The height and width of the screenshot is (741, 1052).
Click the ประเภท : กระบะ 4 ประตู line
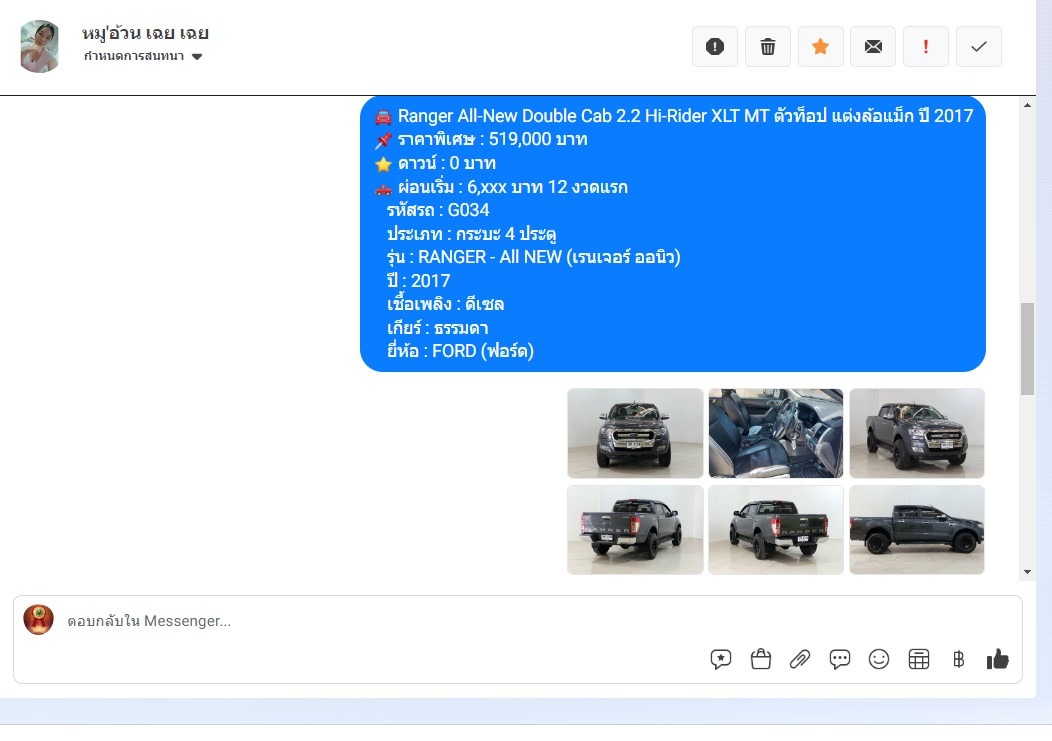coord(472,234)
